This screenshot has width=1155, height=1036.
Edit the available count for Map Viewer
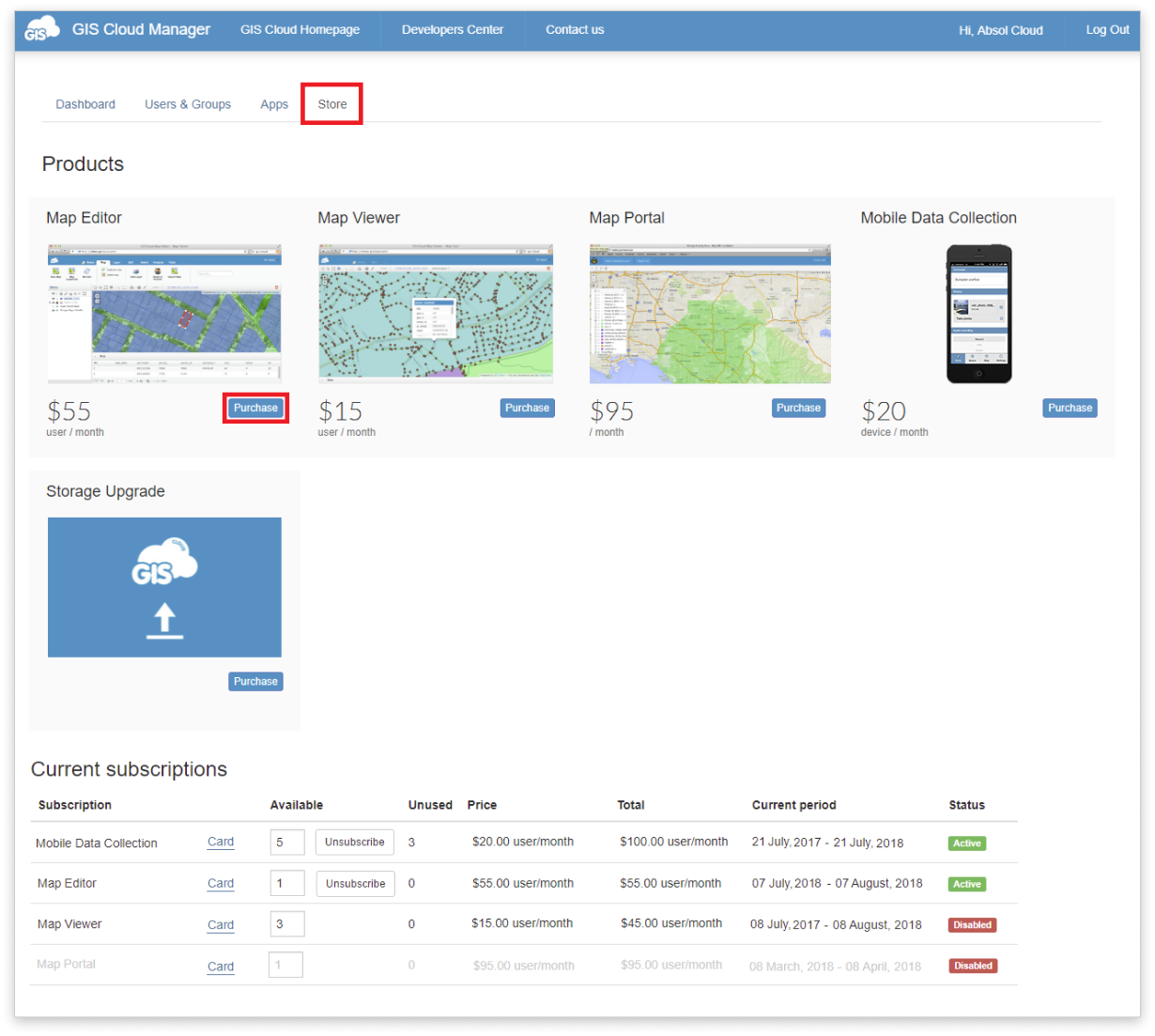coord(287,924)
